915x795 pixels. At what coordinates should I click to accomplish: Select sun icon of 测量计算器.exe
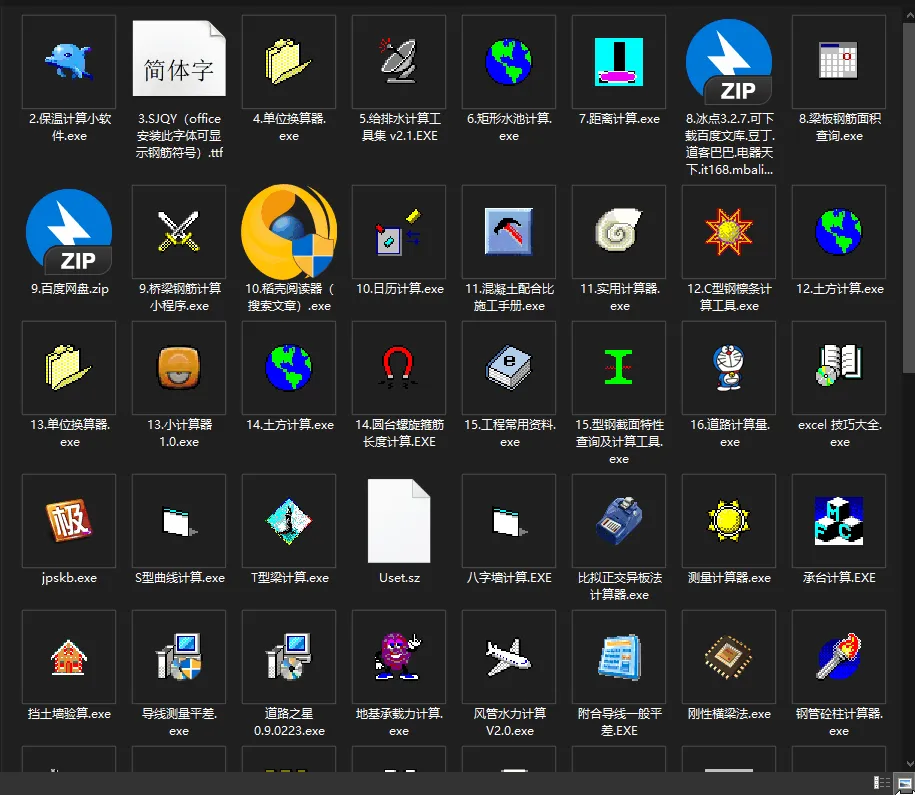[729, 521]
